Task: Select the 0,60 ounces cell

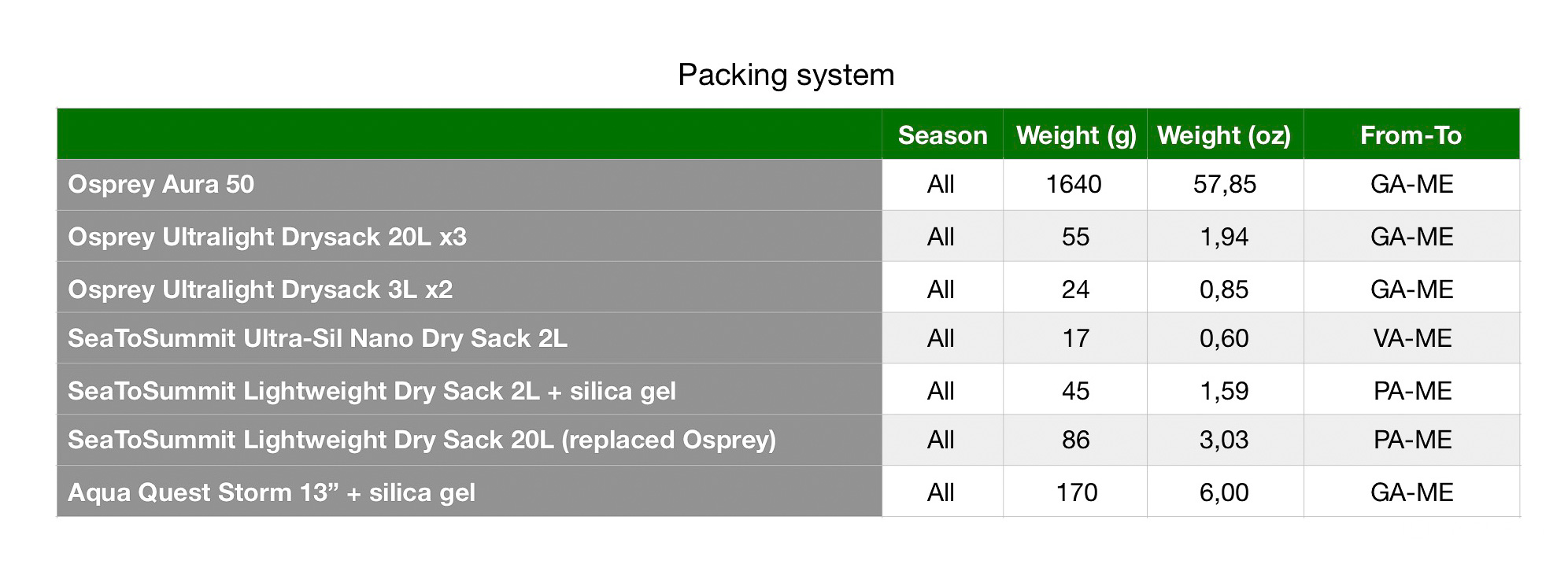Action: [x=1225, y=338]
